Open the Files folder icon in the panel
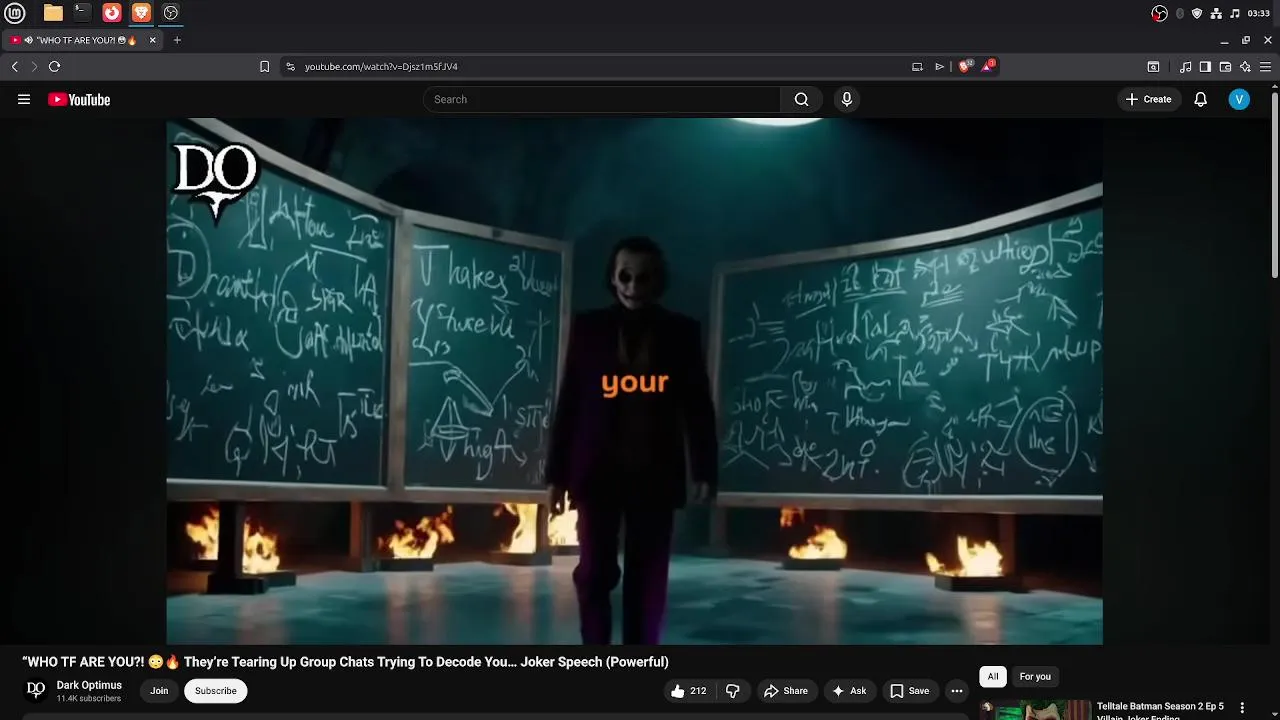The width and height of the screenshot is (1280, 720). pyautogui.click(x=53, y=13)
